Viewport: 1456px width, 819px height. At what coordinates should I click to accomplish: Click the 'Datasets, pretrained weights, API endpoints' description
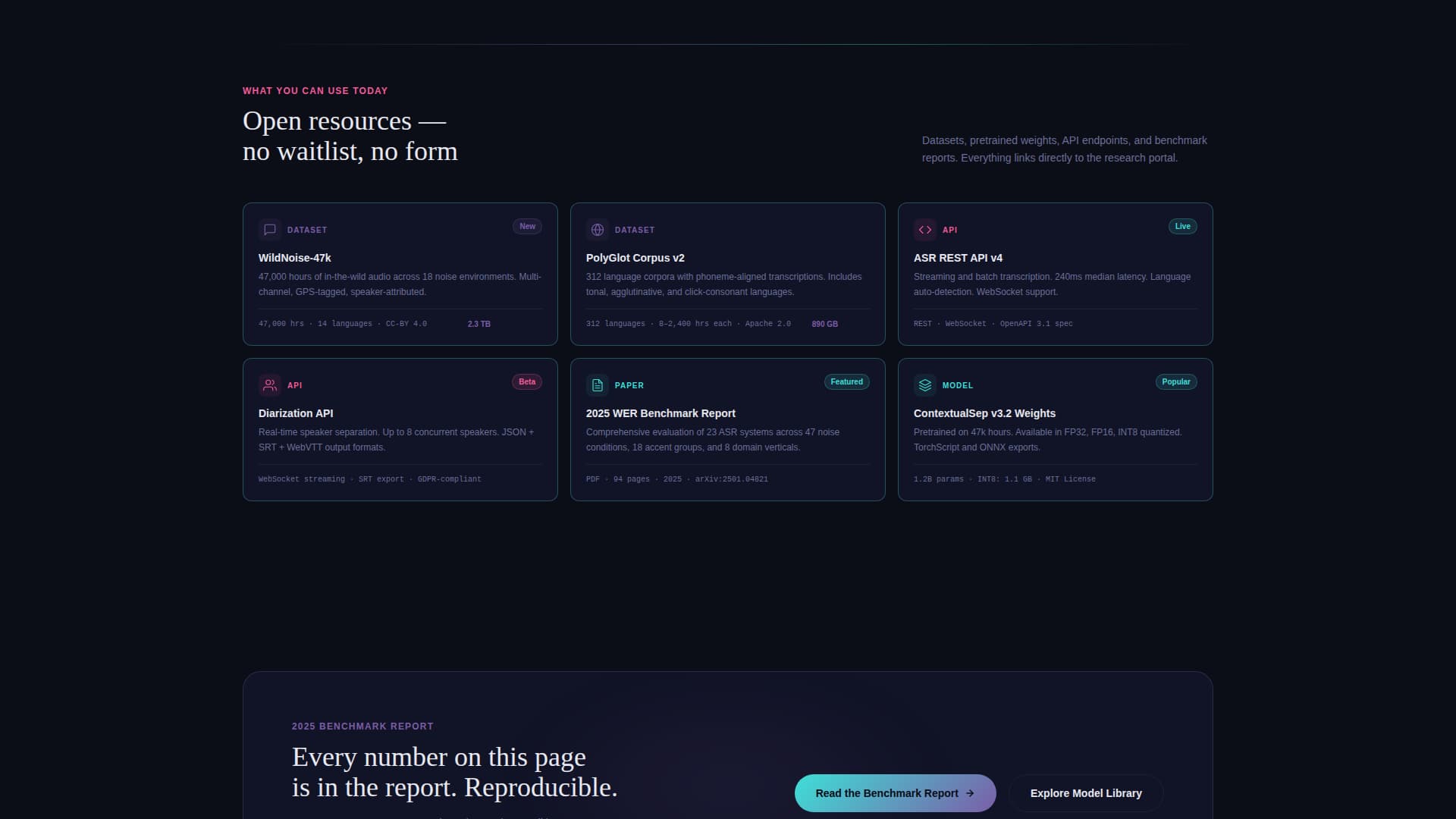pos(1064,149)
